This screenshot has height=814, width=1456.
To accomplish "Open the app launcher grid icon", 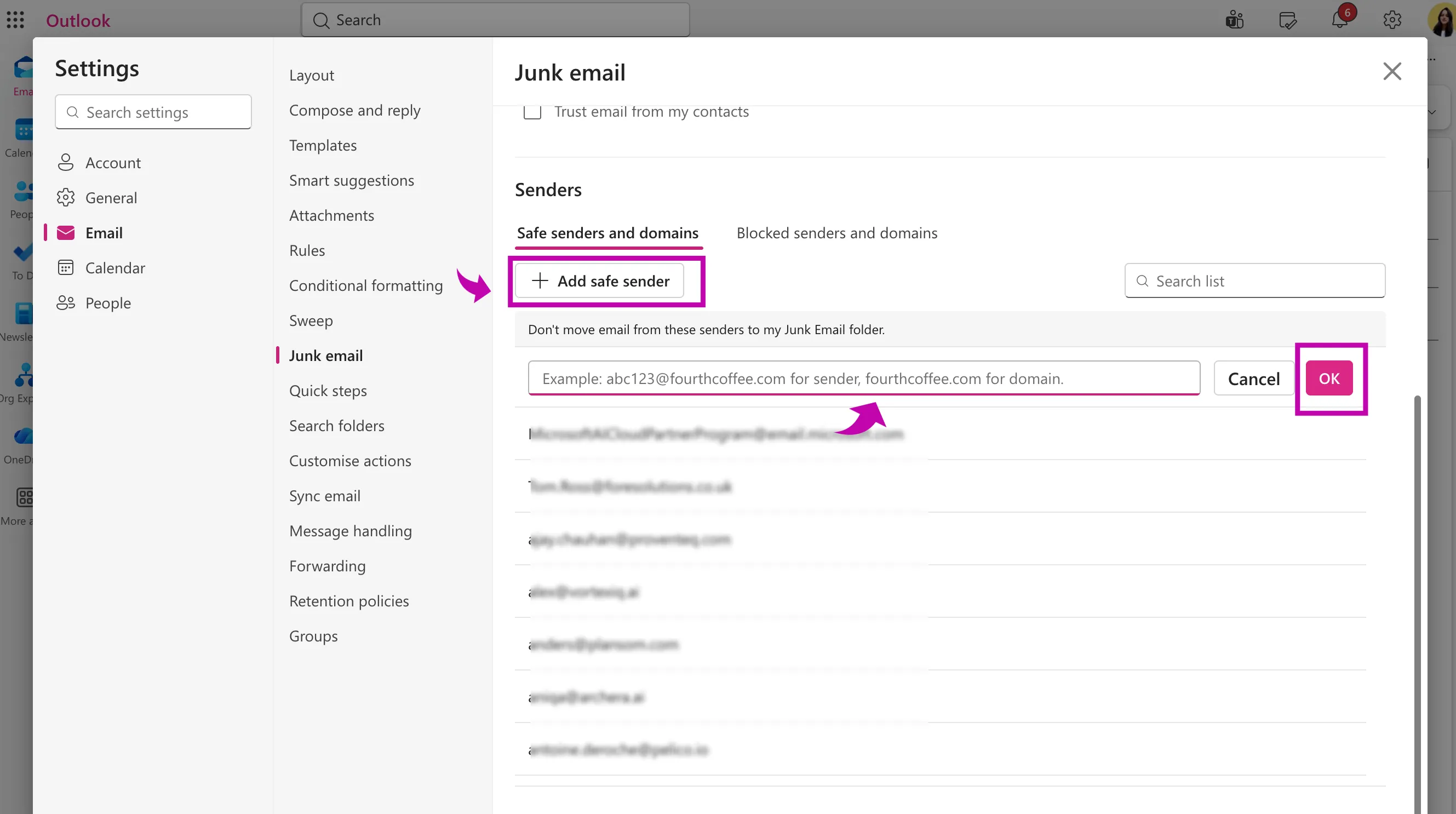I will coord(15,20).
